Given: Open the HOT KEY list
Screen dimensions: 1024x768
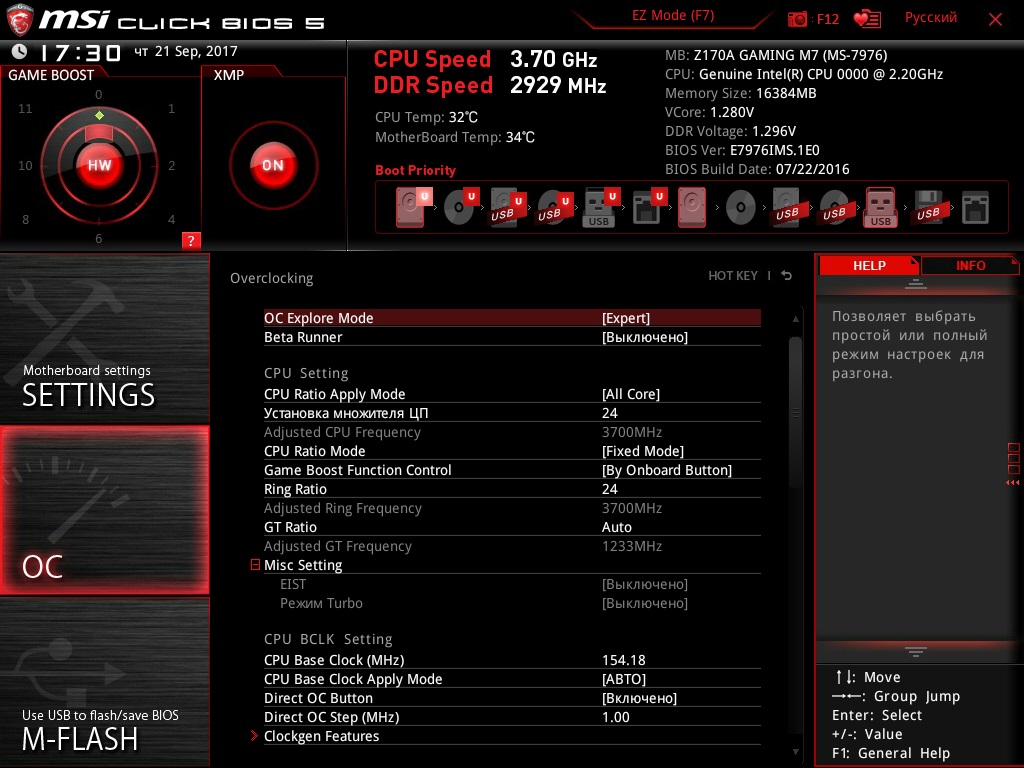Looking at the screenshot, I should click(733, 276).
